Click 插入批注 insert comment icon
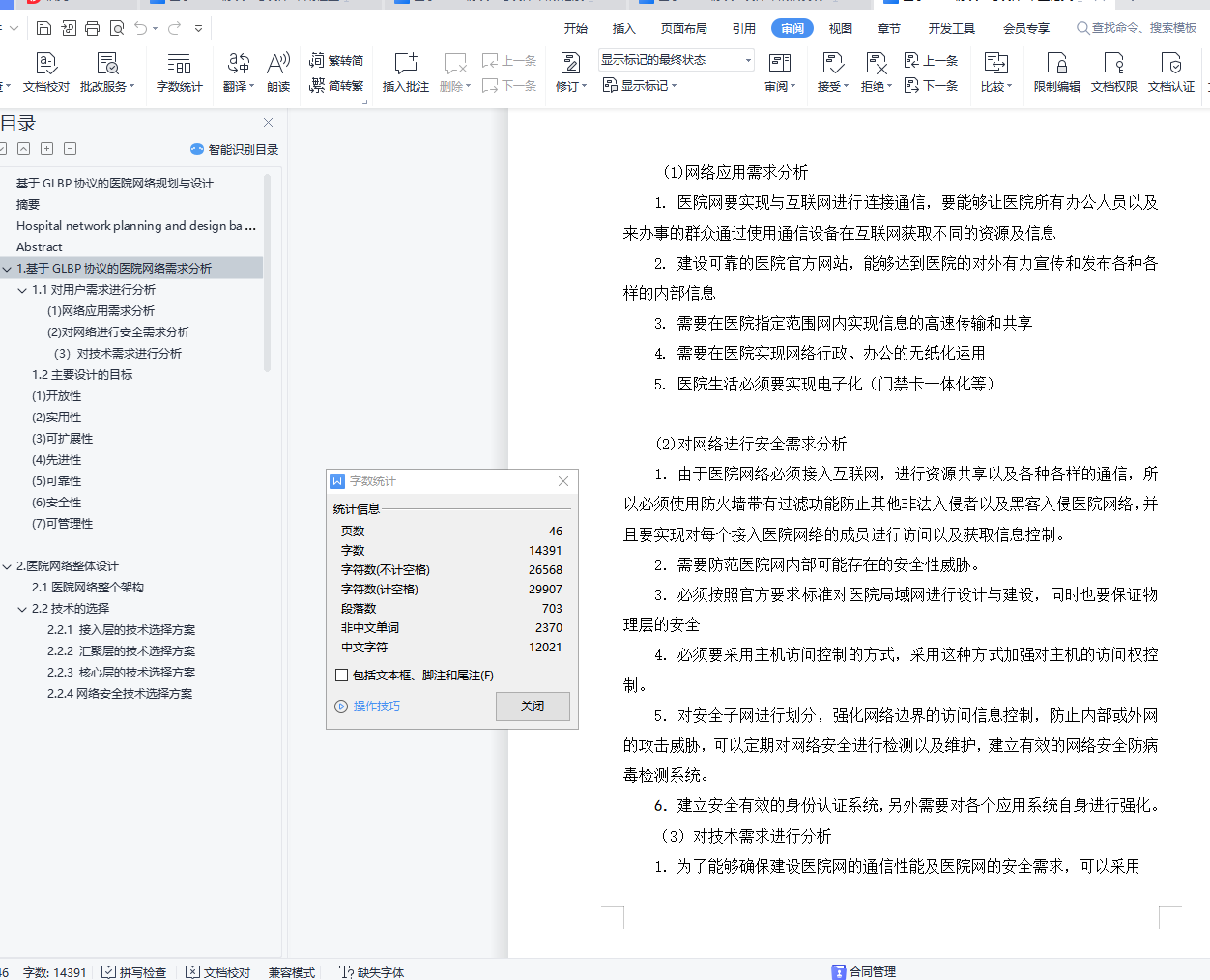1210x980 pixels. coord(406,72)
